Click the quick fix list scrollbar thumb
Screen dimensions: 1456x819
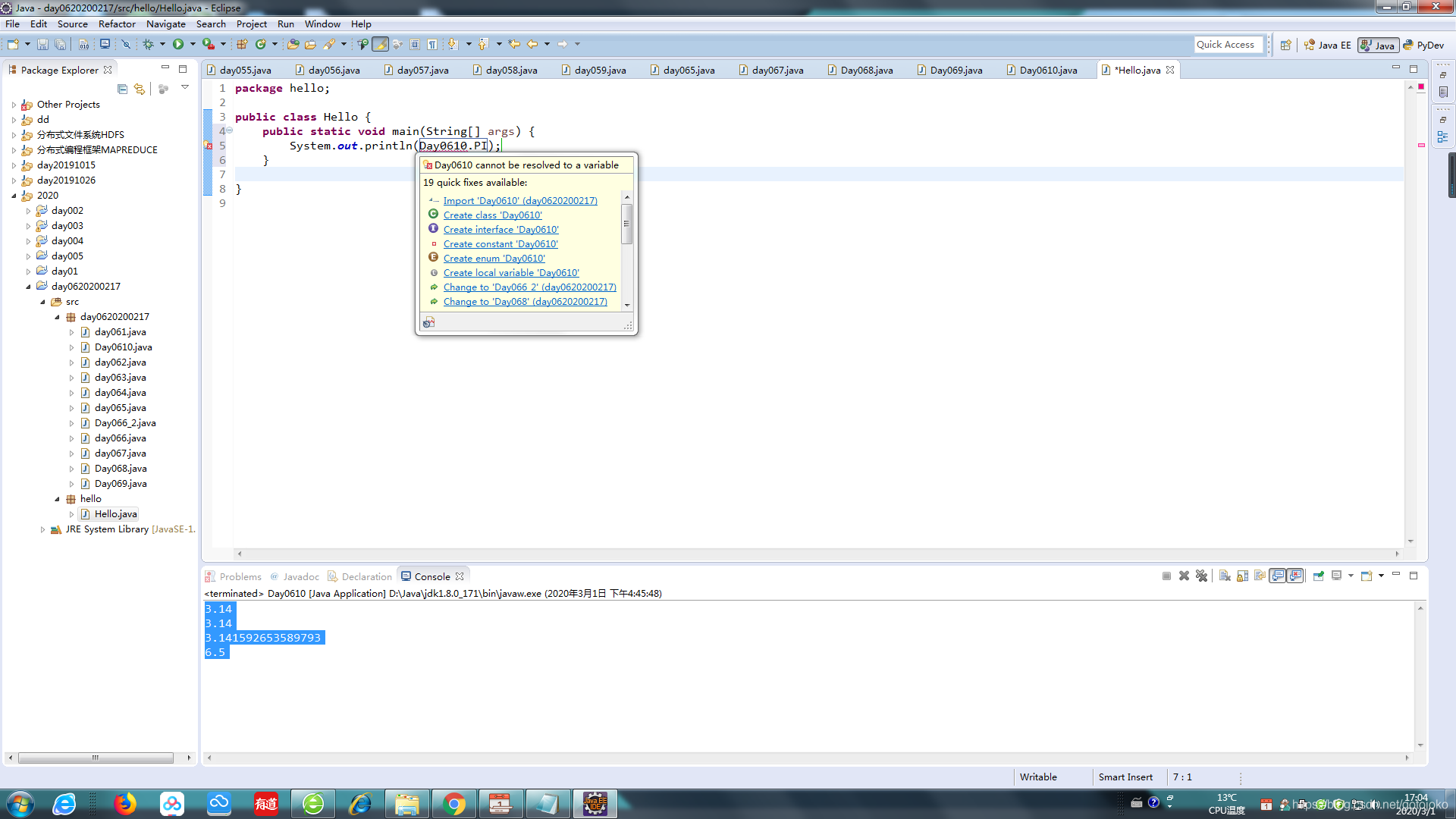[626, 223]
